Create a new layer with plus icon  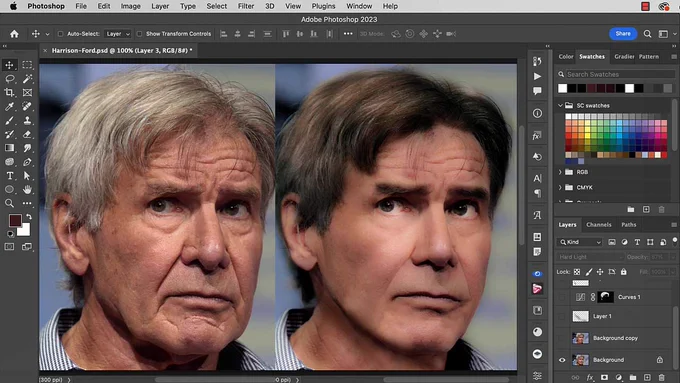[x=647, y=377]
